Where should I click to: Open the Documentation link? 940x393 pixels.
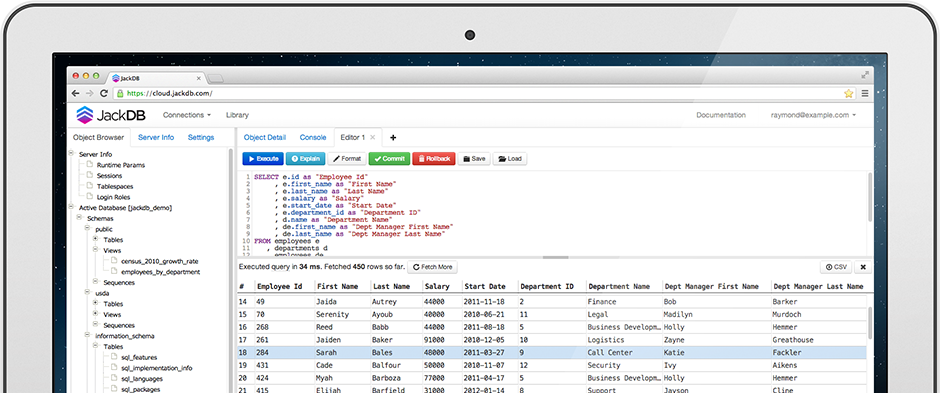pyautogui.click(x=721, y=115)
